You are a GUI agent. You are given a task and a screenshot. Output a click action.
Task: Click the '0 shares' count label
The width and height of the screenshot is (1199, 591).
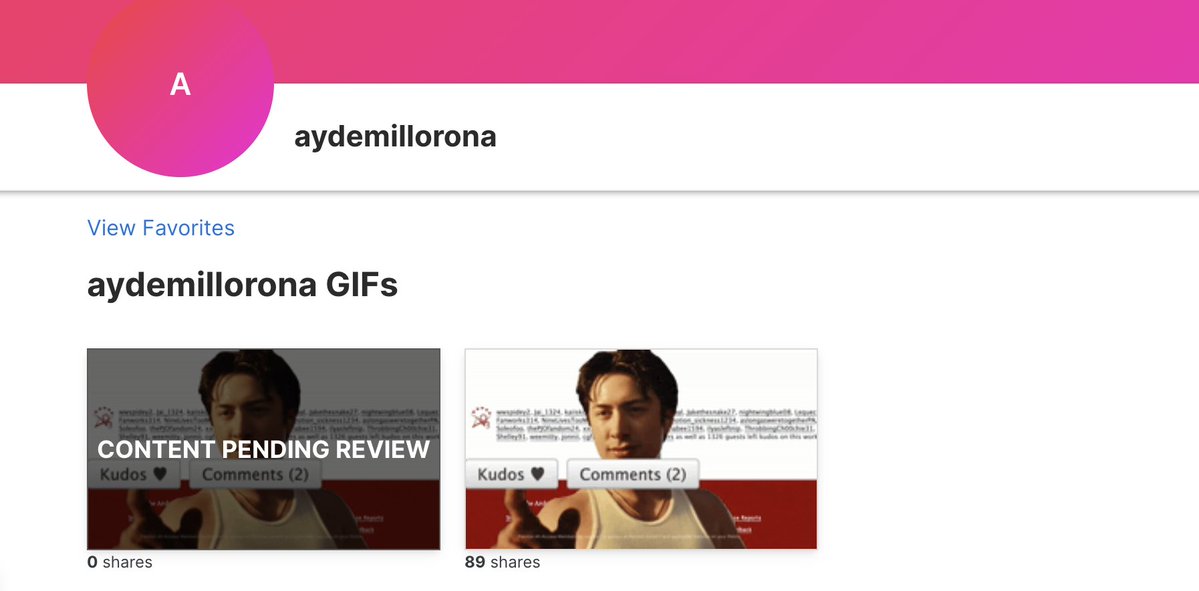coord(120,563)
